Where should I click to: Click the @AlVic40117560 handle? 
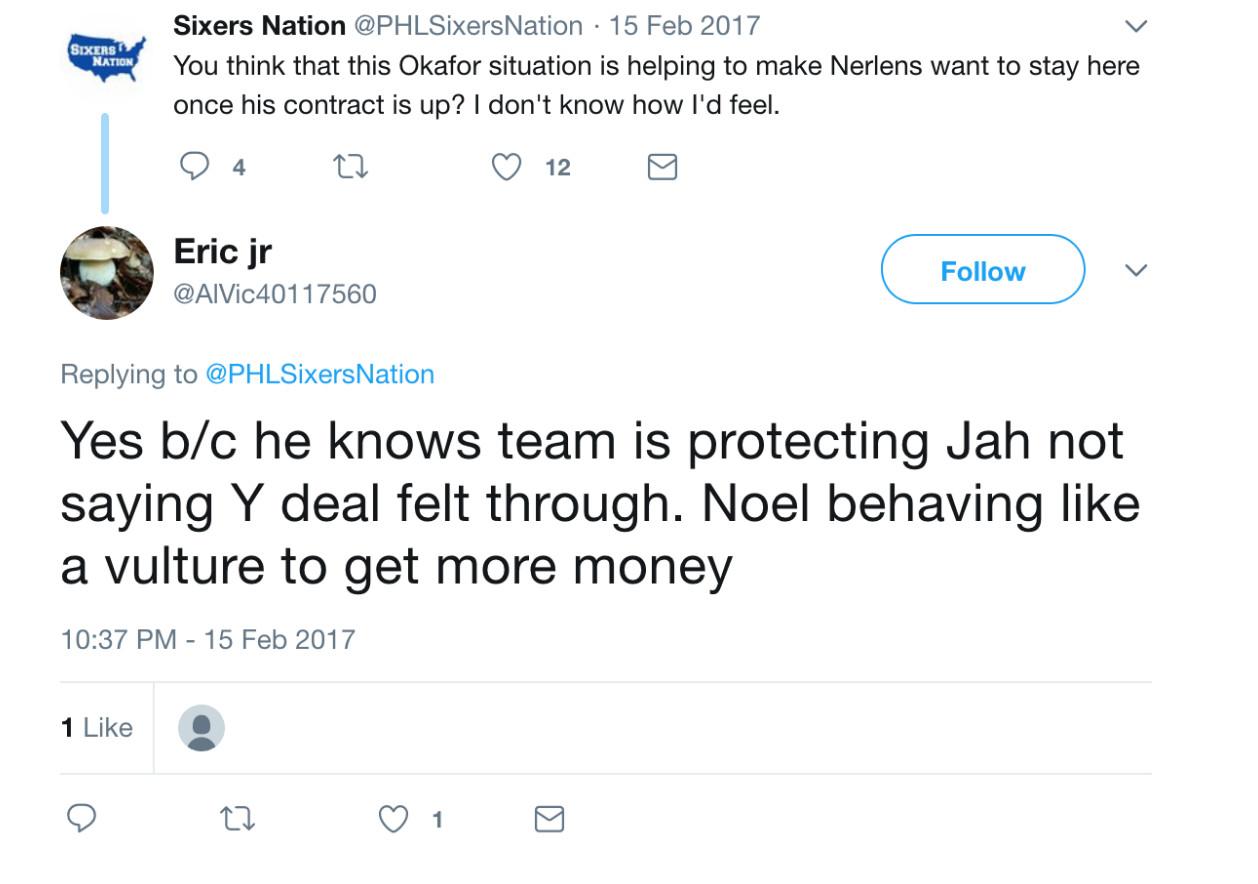click(275, 294)
